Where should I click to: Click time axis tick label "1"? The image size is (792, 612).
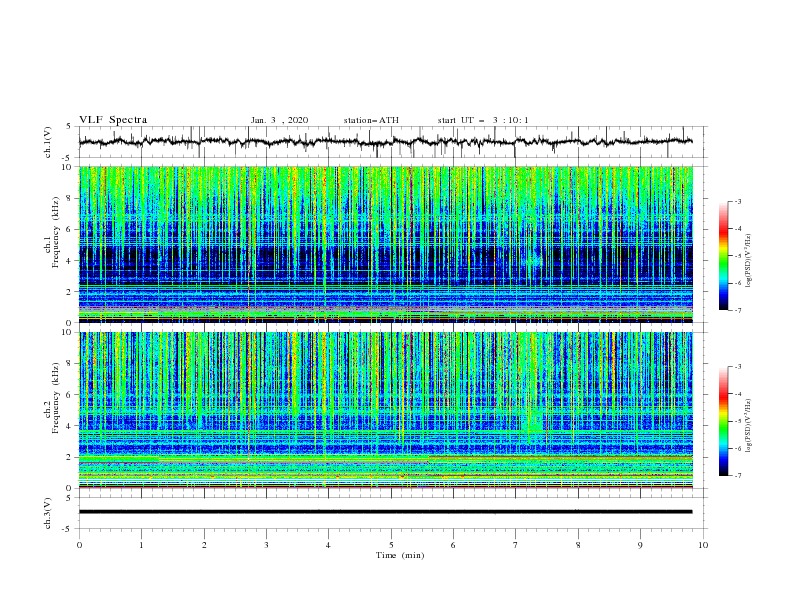pos(141,545)
